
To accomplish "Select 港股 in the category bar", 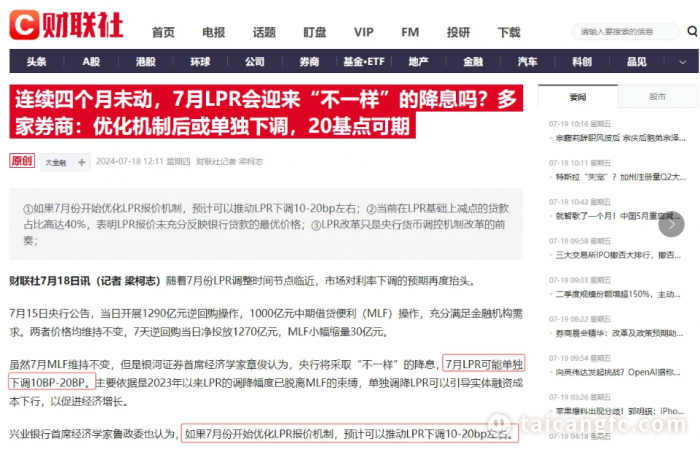I will (x=146, y=62).
